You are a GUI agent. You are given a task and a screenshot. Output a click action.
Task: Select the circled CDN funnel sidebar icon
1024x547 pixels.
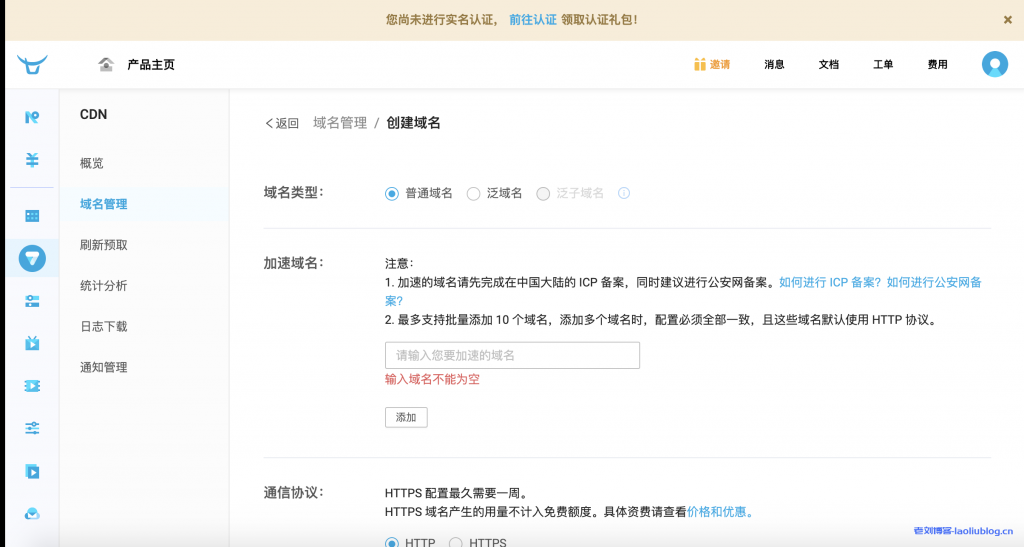coord(32,258)
